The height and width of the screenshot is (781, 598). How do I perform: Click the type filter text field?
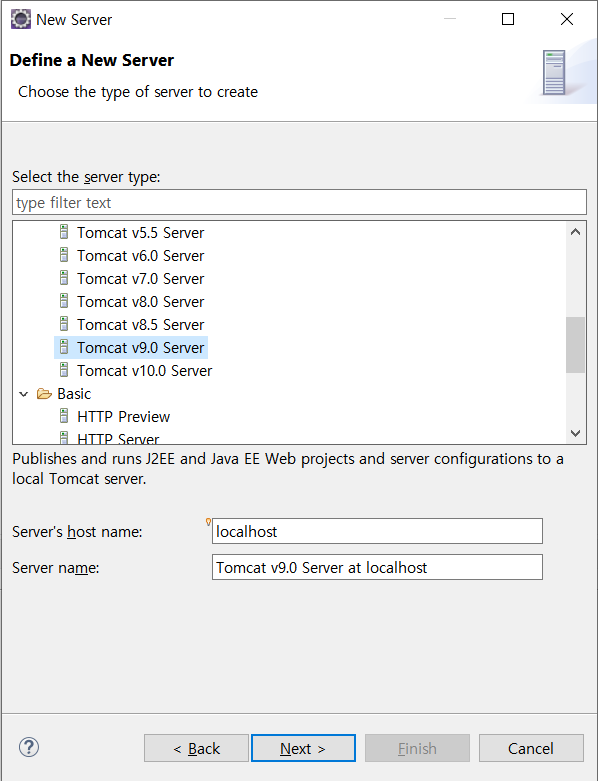click(x=299, y=202)
